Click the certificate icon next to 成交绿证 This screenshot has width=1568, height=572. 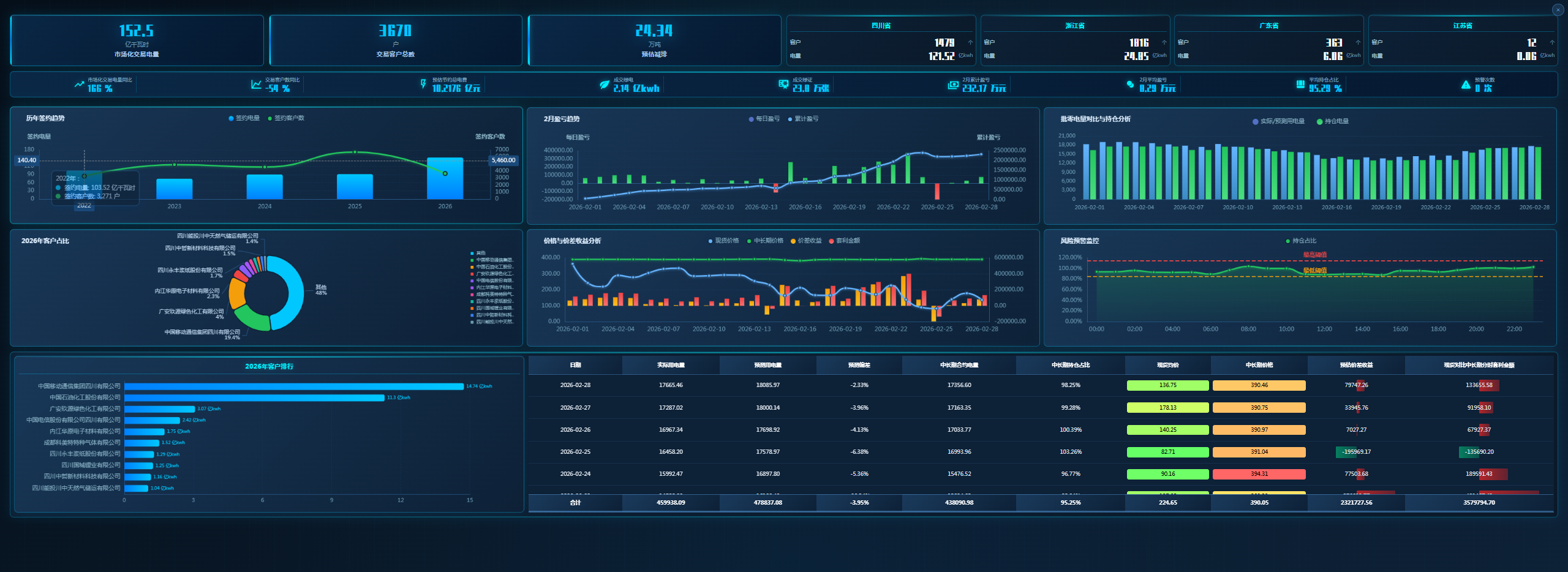tap(783, 84)
